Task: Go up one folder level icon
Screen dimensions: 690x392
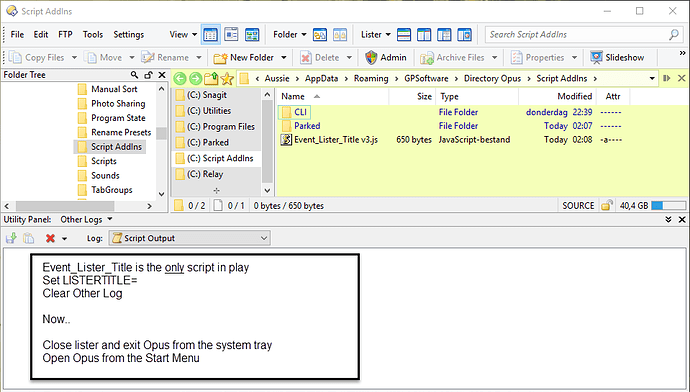Action: click(x=211, y=79)
